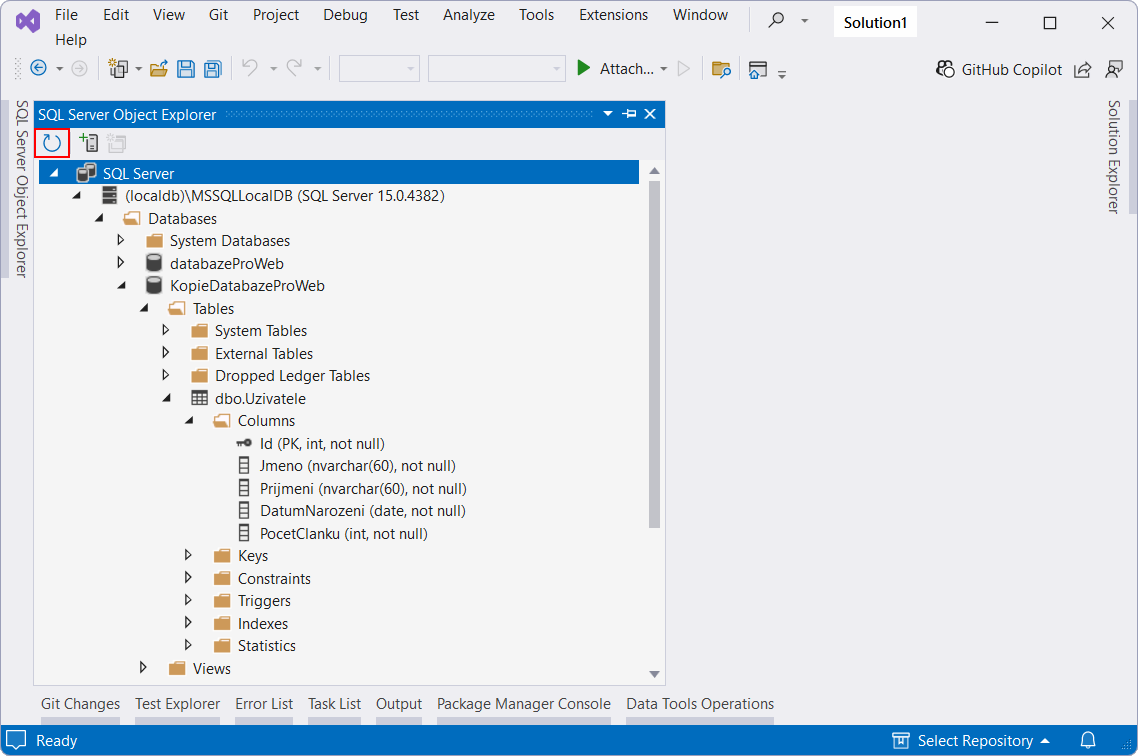Open the Git menu
Image resolution: width=1138 pixels, height=756 pixels.
point(218,15)
